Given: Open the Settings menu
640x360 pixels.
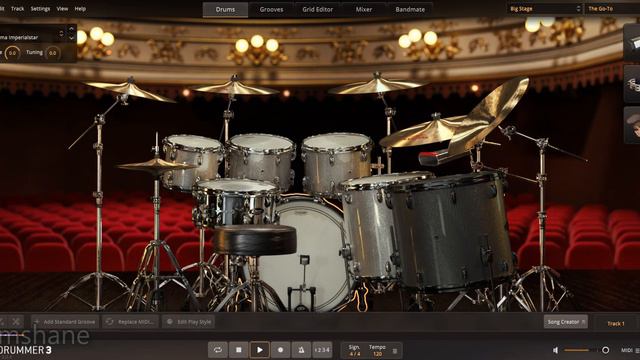Looking at the screenshot, I should pos(40,9).
